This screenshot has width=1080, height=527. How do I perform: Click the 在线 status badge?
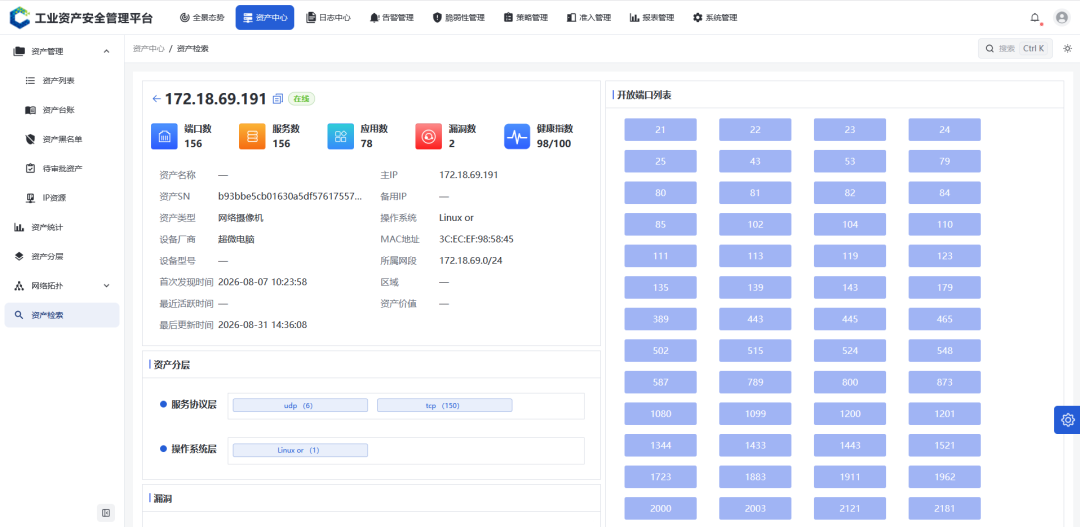(x=302, y=99)
